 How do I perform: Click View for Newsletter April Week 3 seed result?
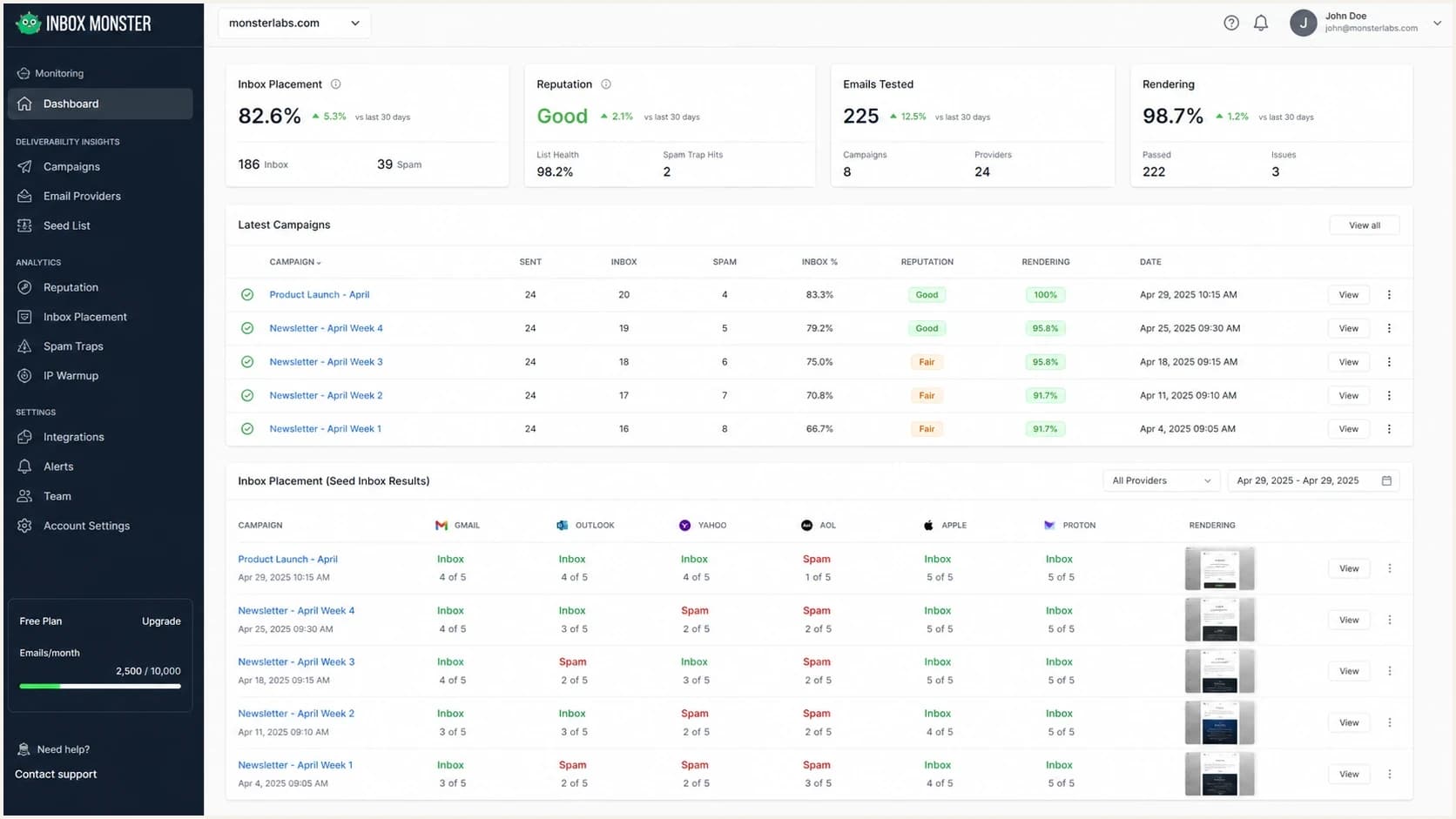coord(1349,671)
